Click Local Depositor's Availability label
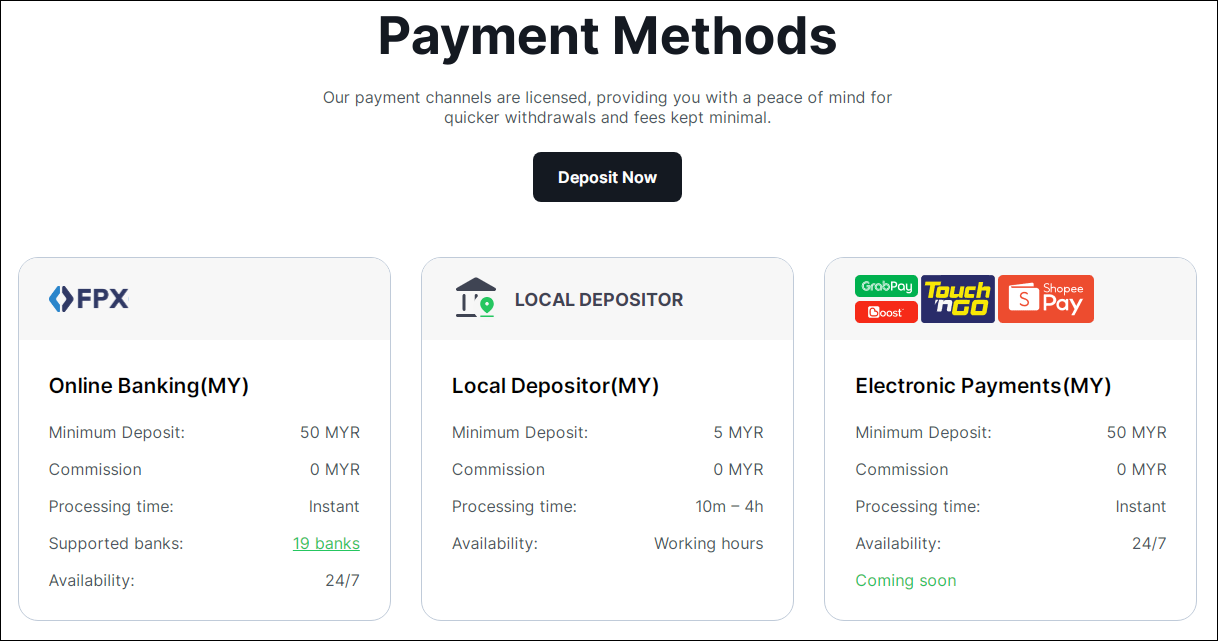 (495, 543)
